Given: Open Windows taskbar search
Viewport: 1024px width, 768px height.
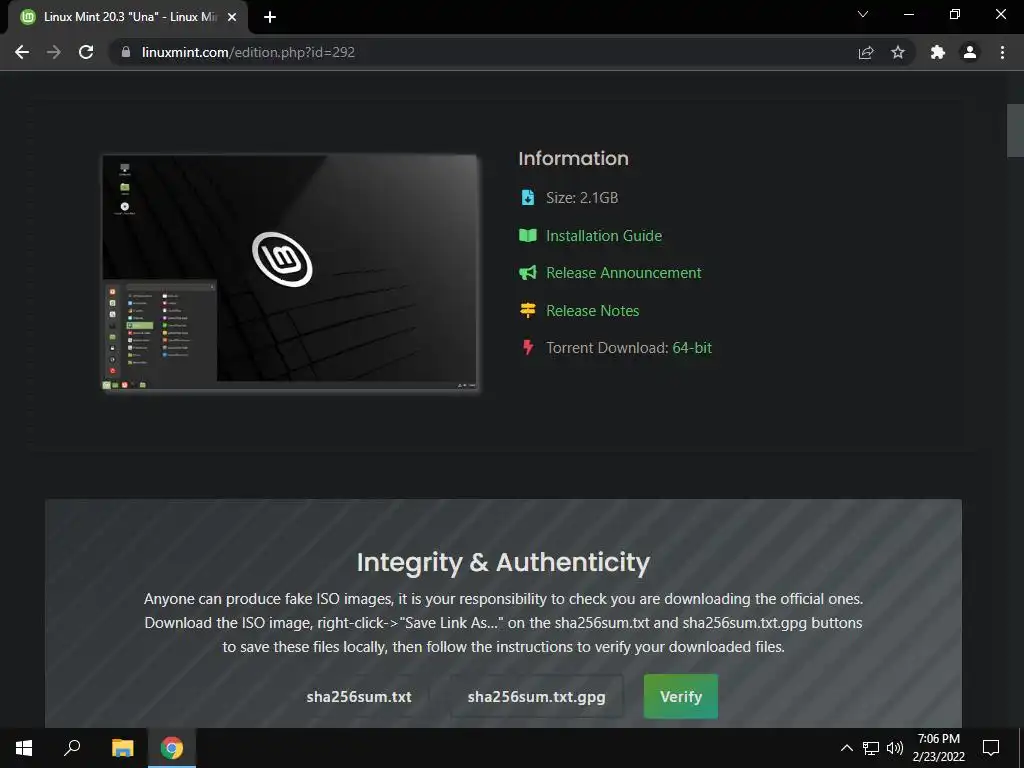Looking at the screenshot, I should click(72, 748).
